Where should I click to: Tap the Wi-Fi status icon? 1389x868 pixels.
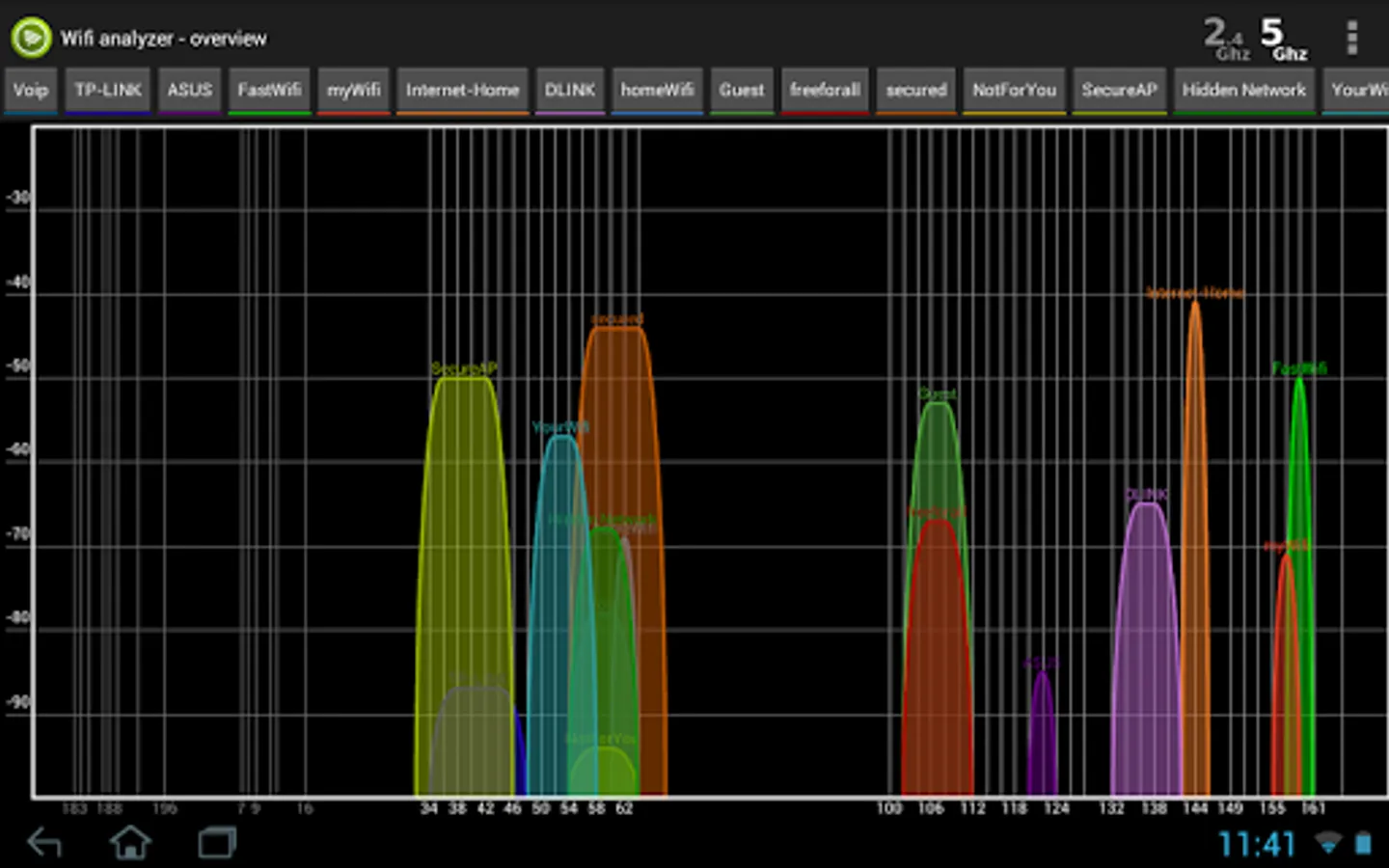[x=1328, y=844]
